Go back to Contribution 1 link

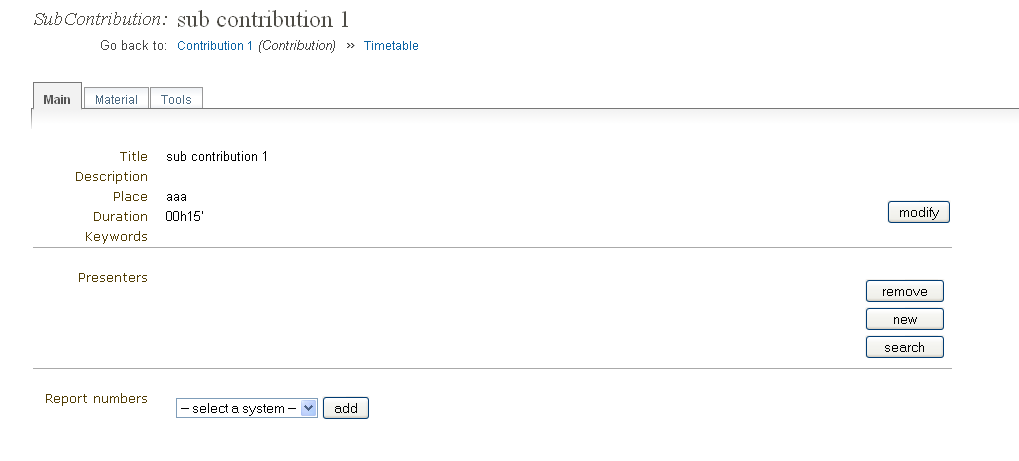point(214,46)
